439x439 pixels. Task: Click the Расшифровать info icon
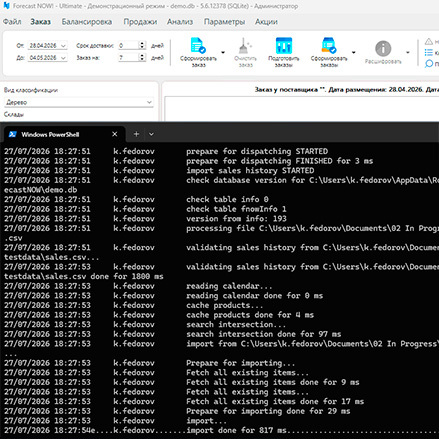[383, 48]
